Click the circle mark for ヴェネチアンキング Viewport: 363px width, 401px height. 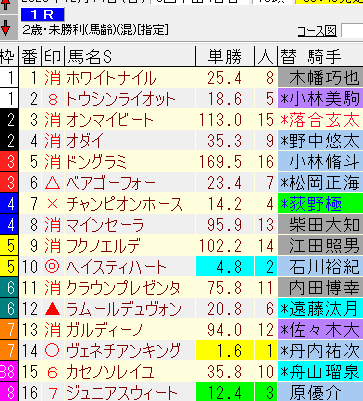tap(53, 351)
